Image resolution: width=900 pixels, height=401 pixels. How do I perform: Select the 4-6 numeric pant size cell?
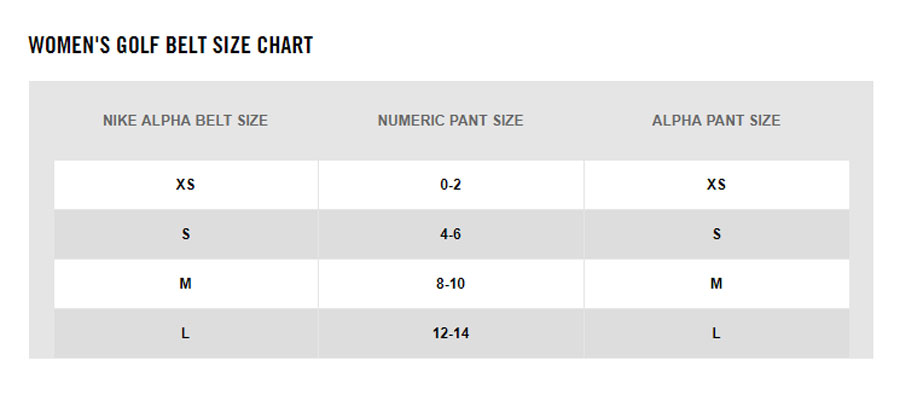[450, 234]
